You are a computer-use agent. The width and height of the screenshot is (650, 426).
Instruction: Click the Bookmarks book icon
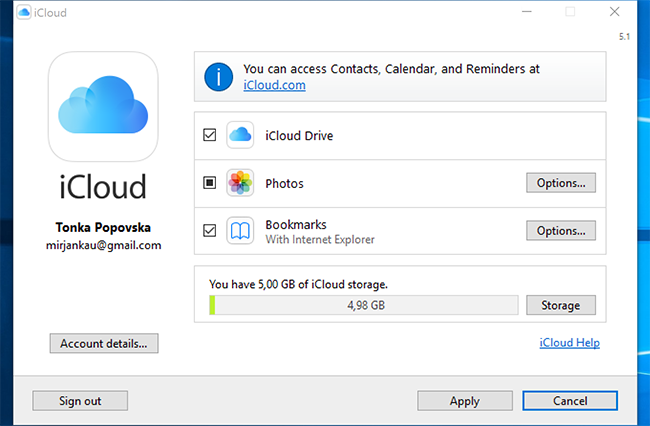[240, 231]
